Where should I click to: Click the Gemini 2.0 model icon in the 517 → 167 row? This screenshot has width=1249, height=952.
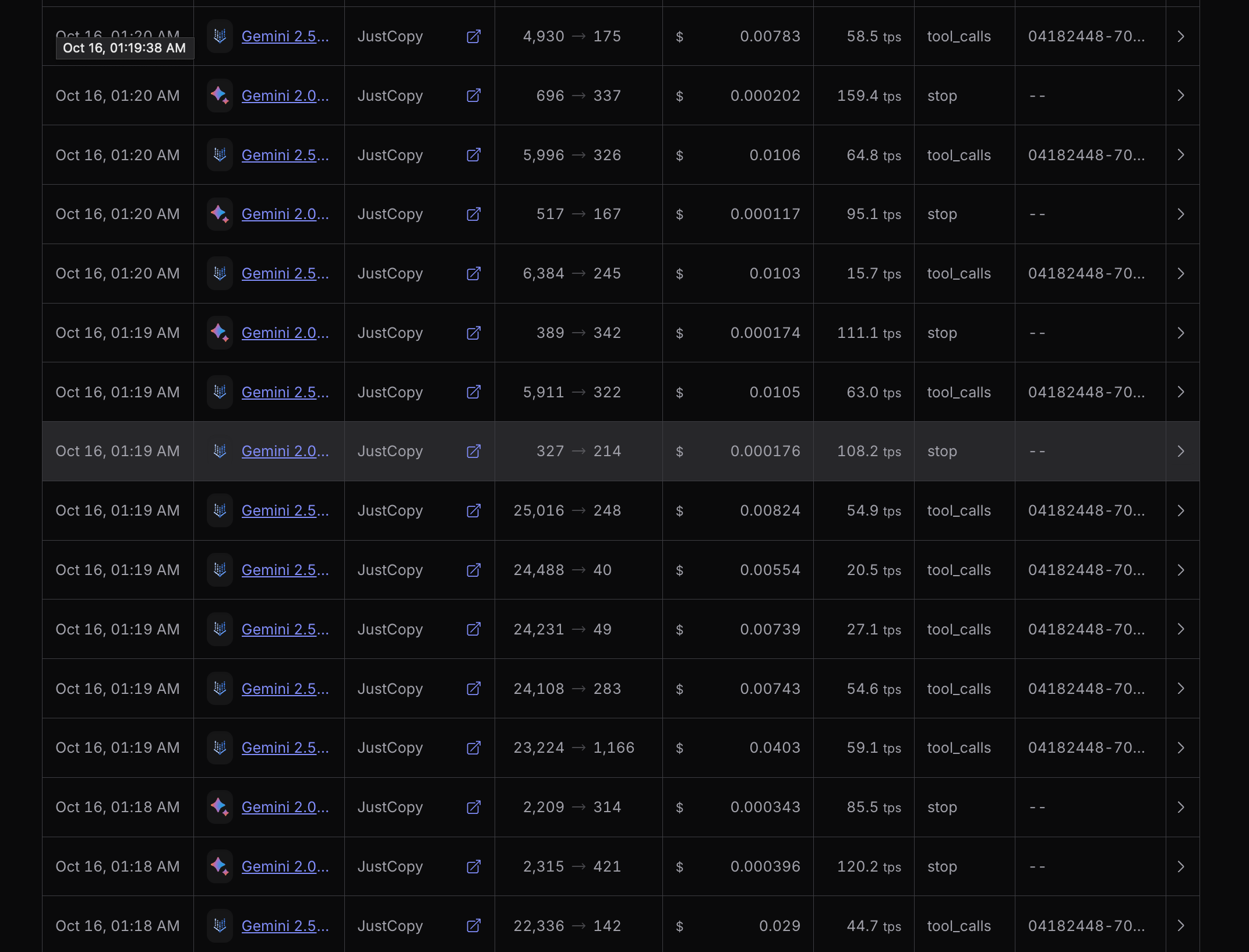pyautogui.click(x=220, y=214)
